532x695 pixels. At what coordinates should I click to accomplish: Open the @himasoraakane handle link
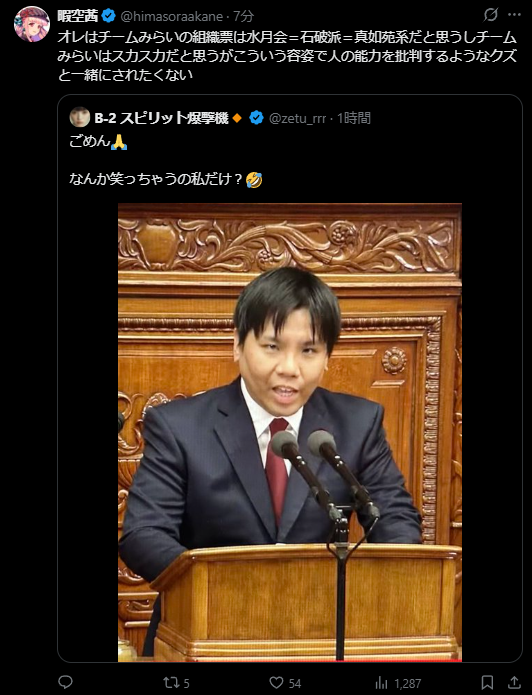point(172,17)
